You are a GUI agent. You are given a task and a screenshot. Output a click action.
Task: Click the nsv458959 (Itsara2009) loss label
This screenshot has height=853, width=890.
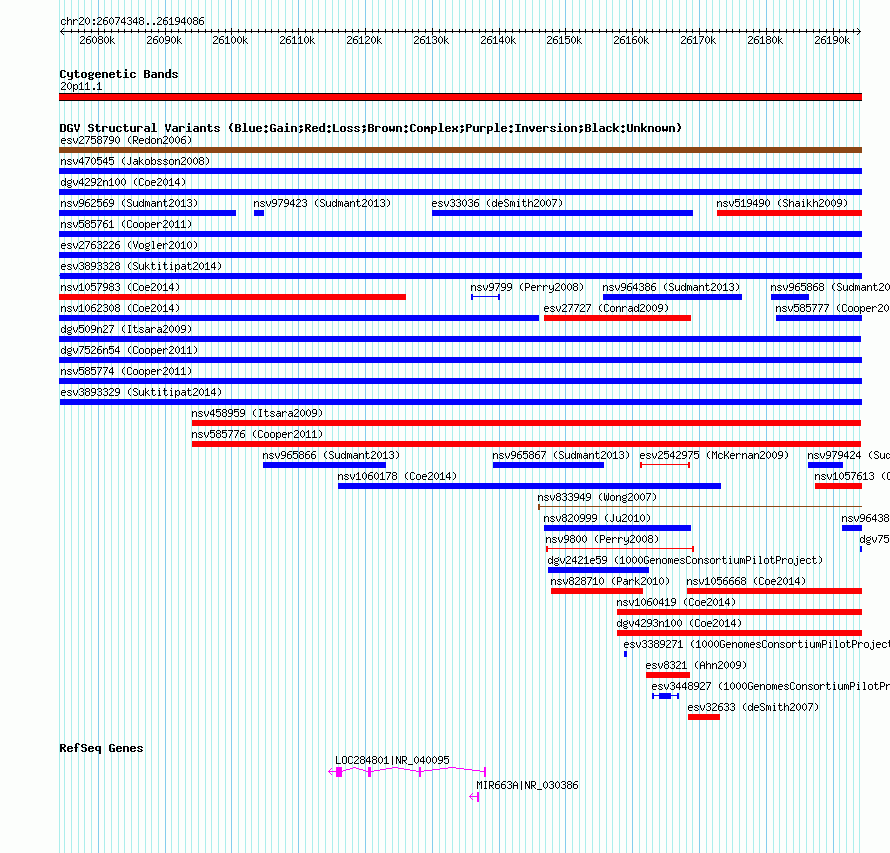point(257,413)
